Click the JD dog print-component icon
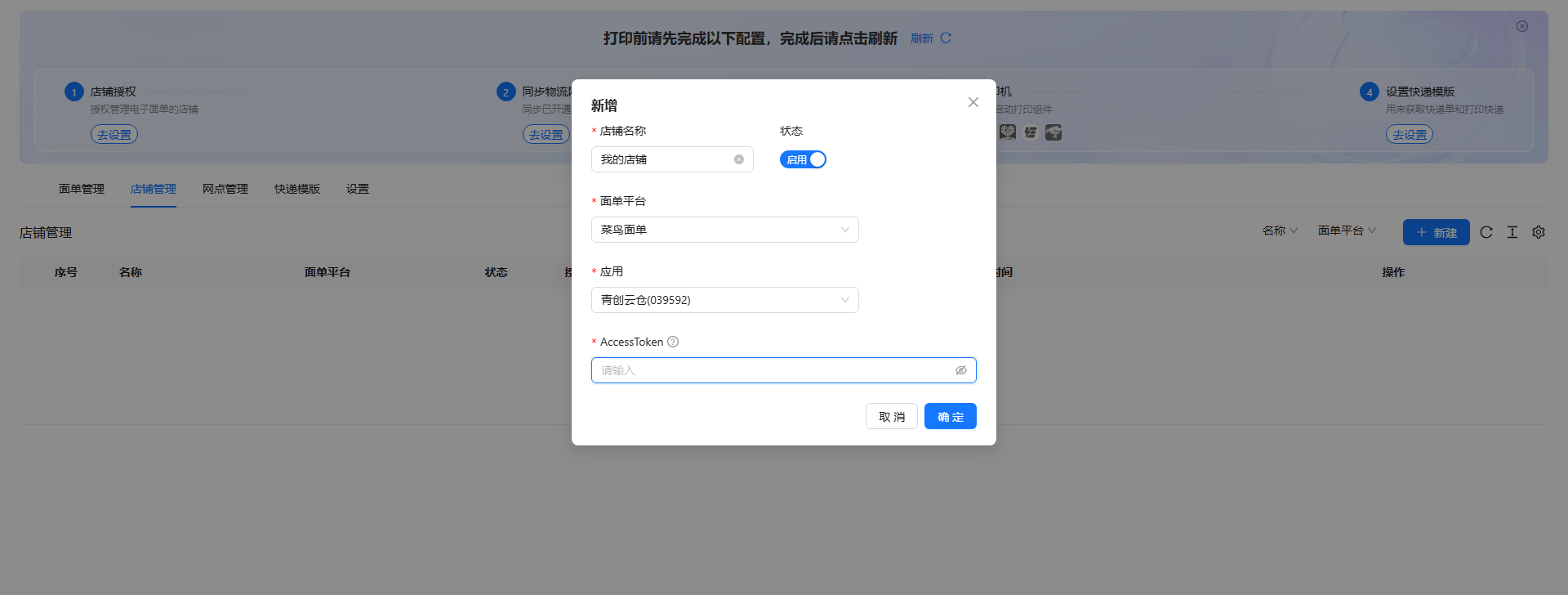Image resolution: width=1568 pixels, height=595 pixels. [x=1053, y=132]
